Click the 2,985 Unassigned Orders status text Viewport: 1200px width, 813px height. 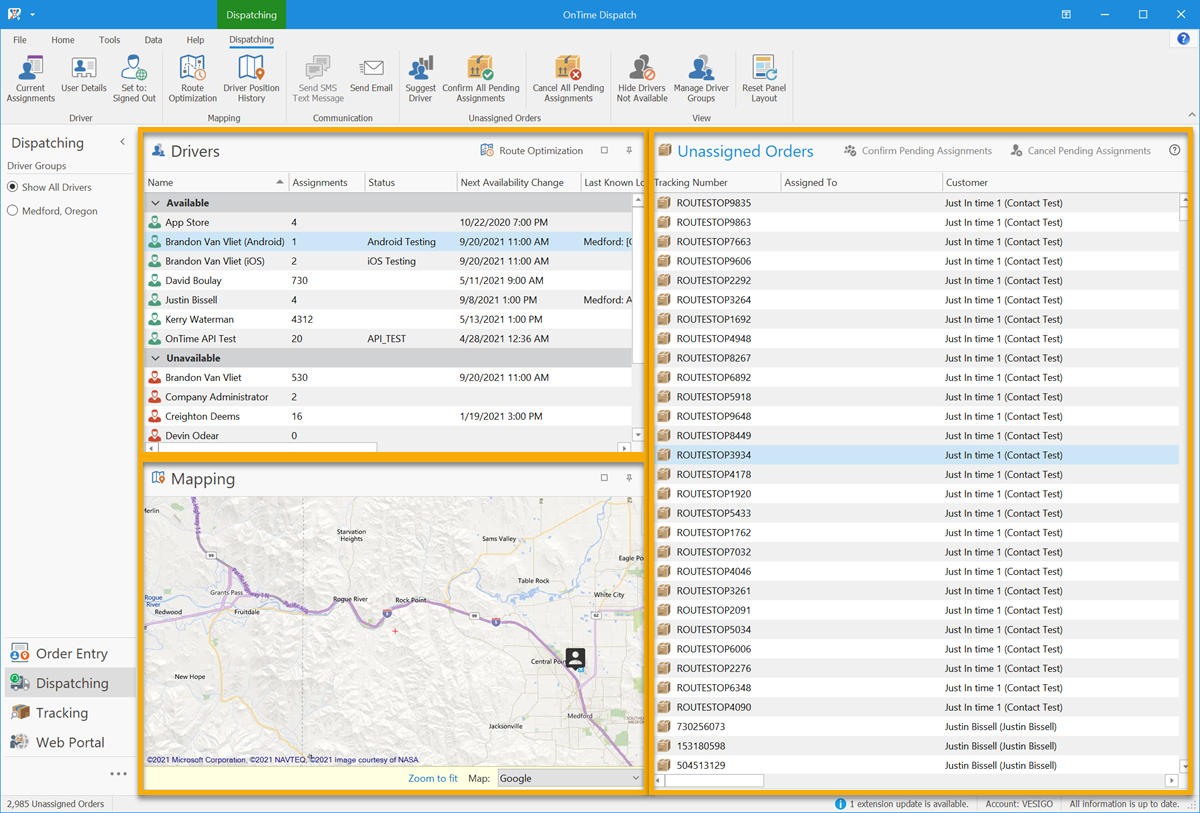click(56, 804)
